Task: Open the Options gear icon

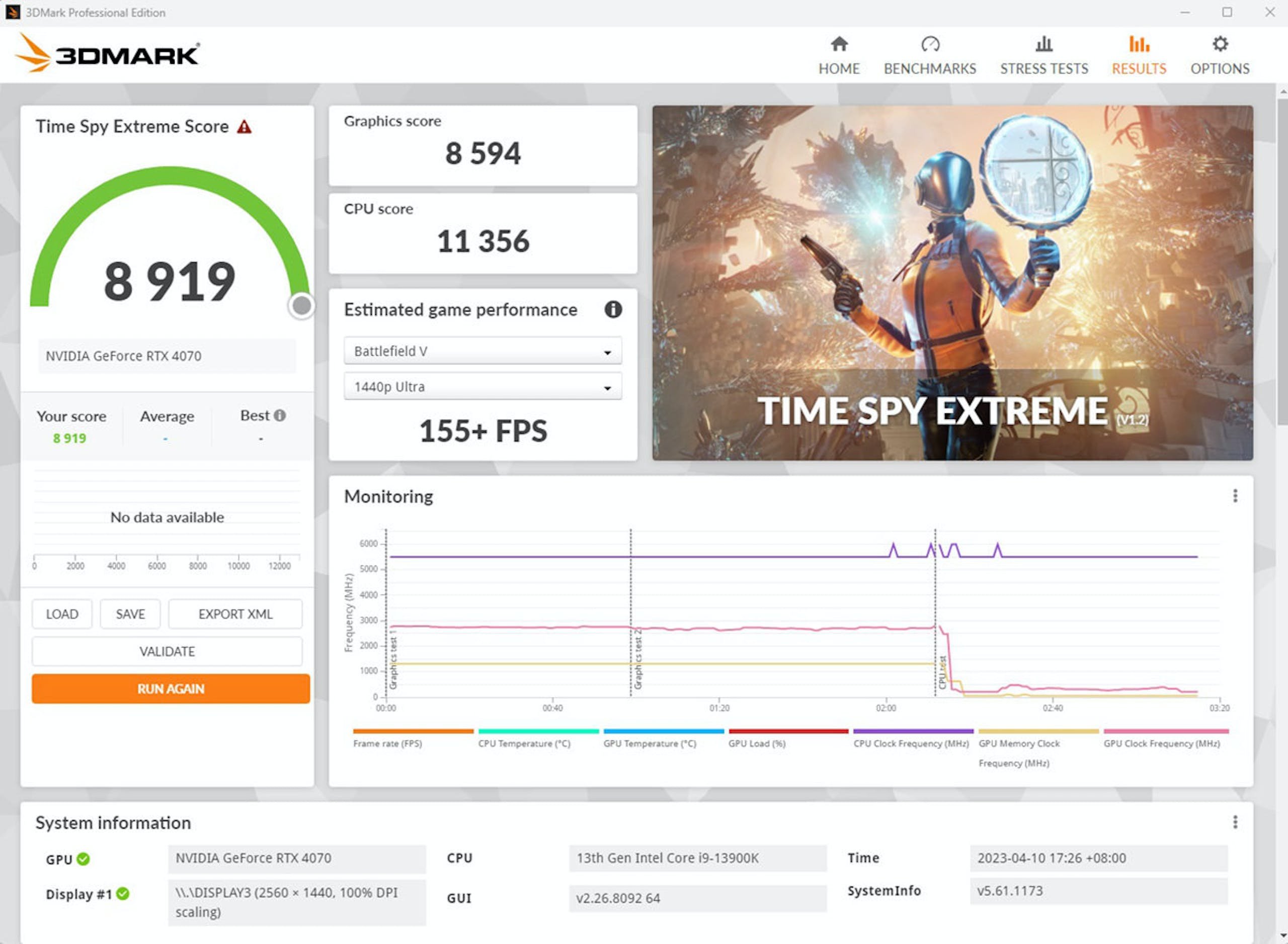Action: coord(1220,44)
